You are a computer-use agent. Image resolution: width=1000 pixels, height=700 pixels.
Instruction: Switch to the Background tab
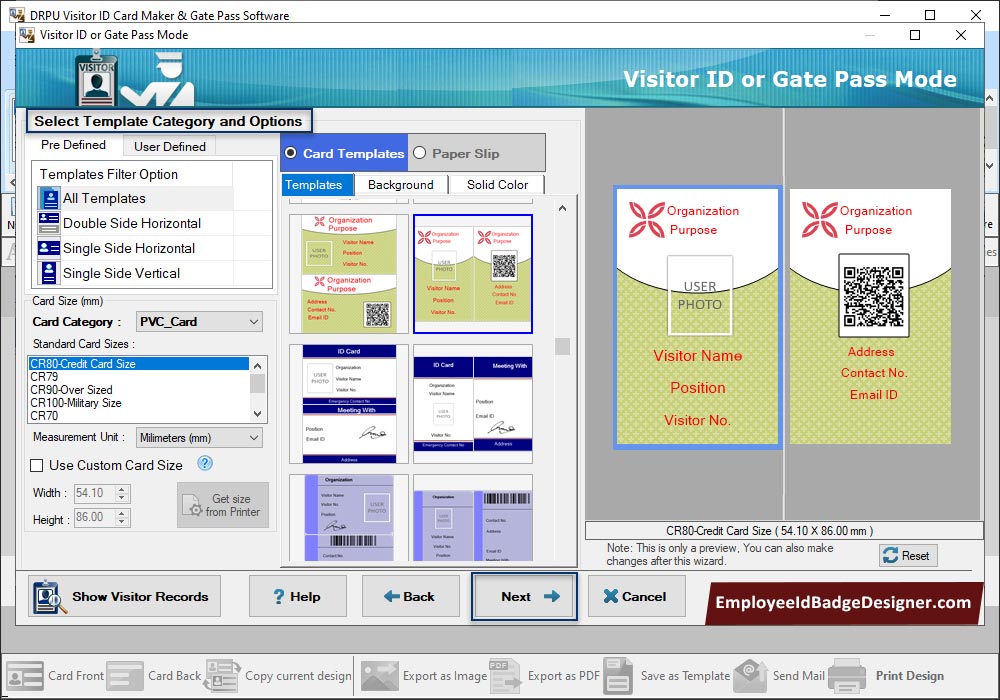(x=401, y=184)
